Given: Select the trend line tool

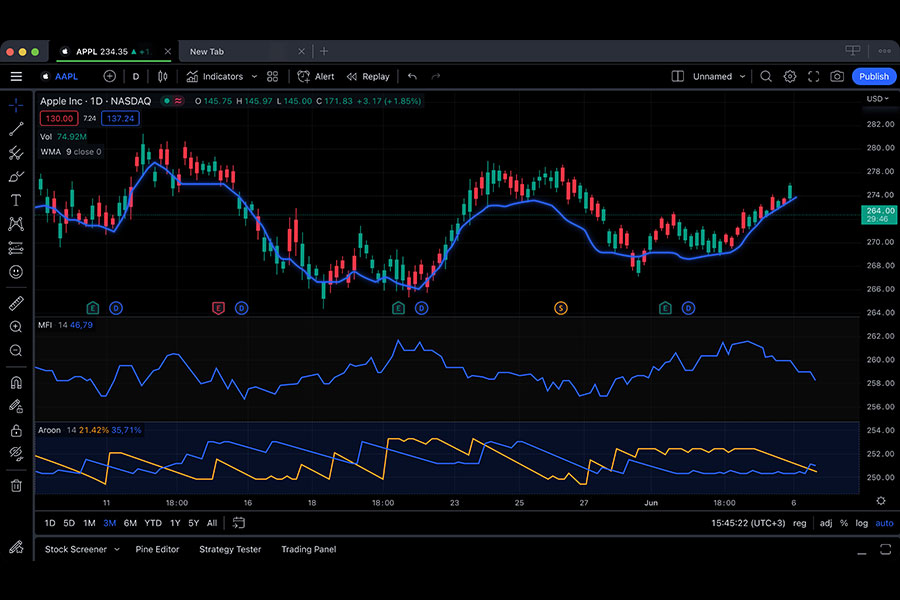Looking at the screenshot, I should (16, 129).
